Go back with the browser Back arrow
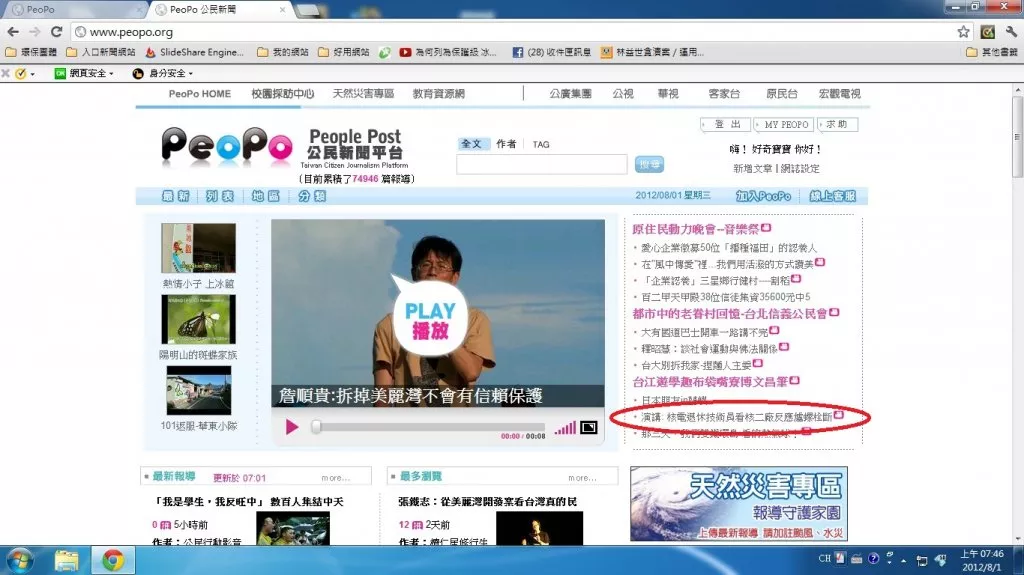The width and height of the screenshot is (1024, 575). (x=13, y=31)
